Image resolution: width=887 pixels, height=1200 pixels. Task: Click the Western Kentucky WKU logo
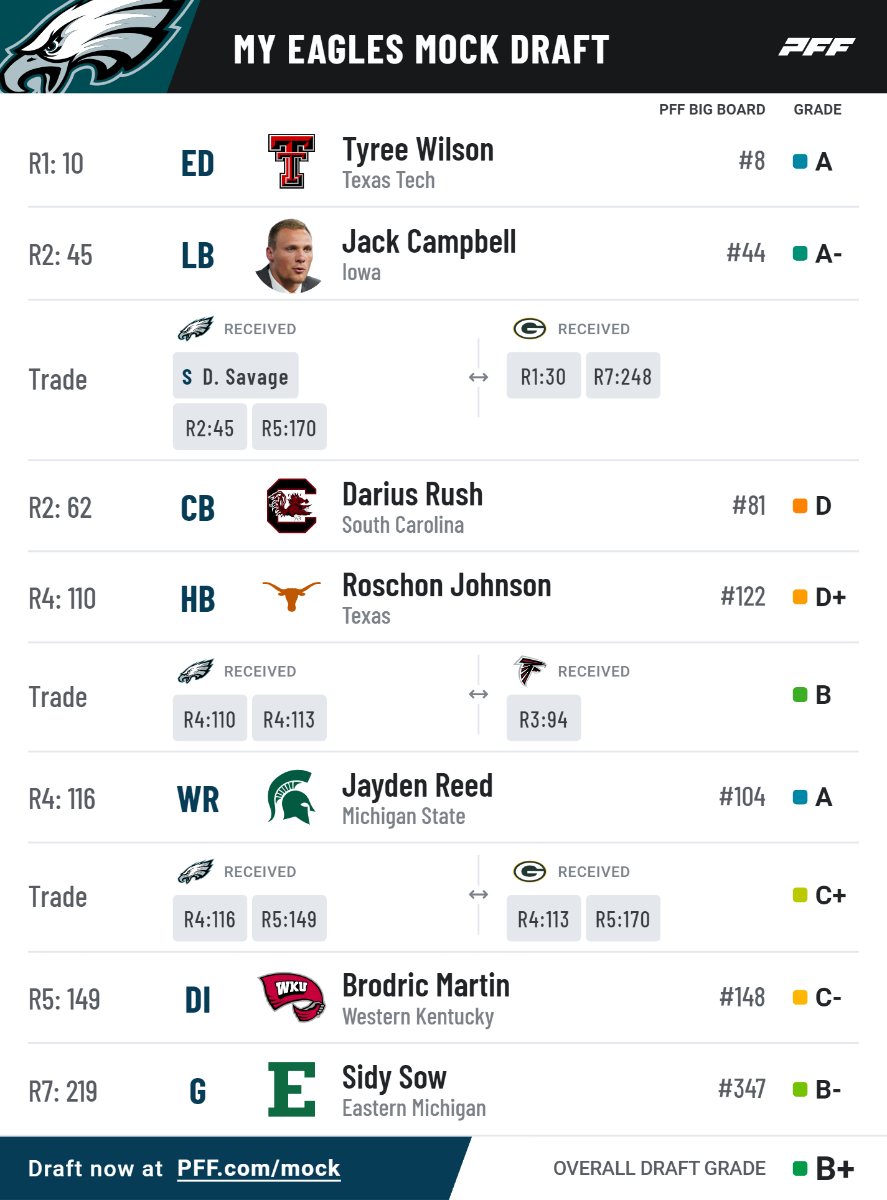291,997
